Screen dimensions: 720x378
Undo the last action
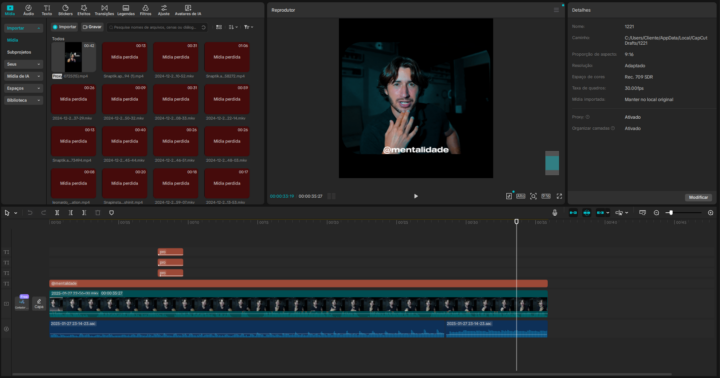click(30, 213)
